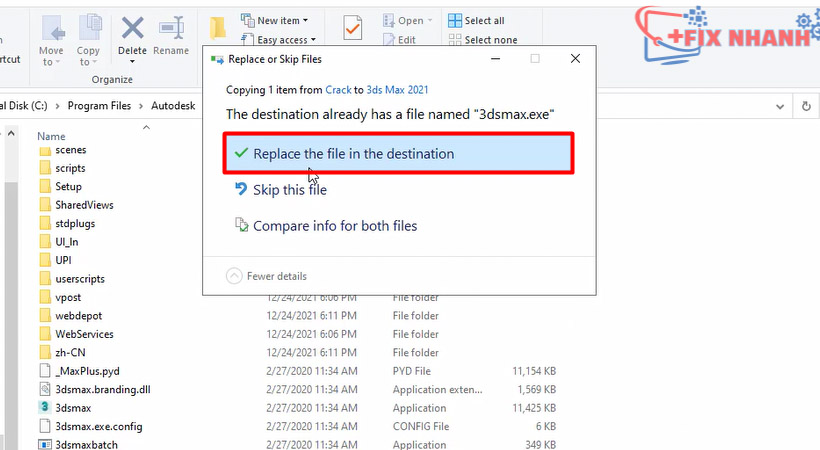The height and width of the screenshot is (450, 820).
Task: Choose Replace the file in the destination
Action: [353, 154]
